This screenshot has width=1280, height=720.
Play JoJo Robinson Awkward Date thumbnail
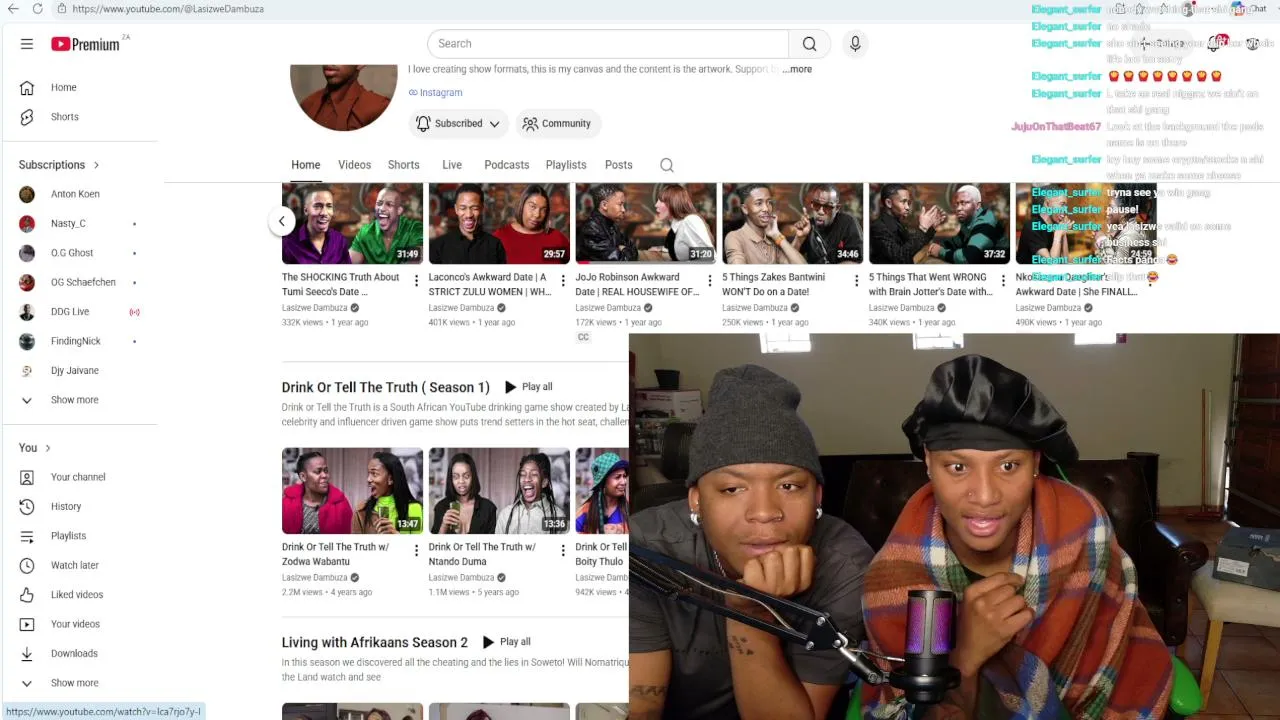[646, 223]
